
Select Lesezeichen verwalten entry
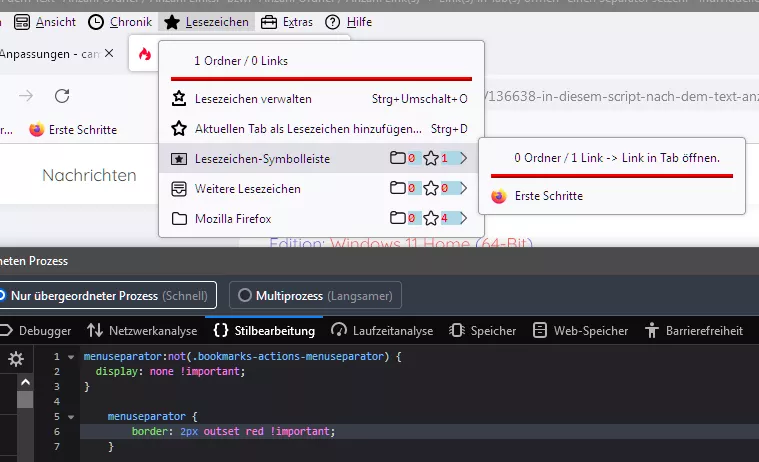(x=254, y=99)
